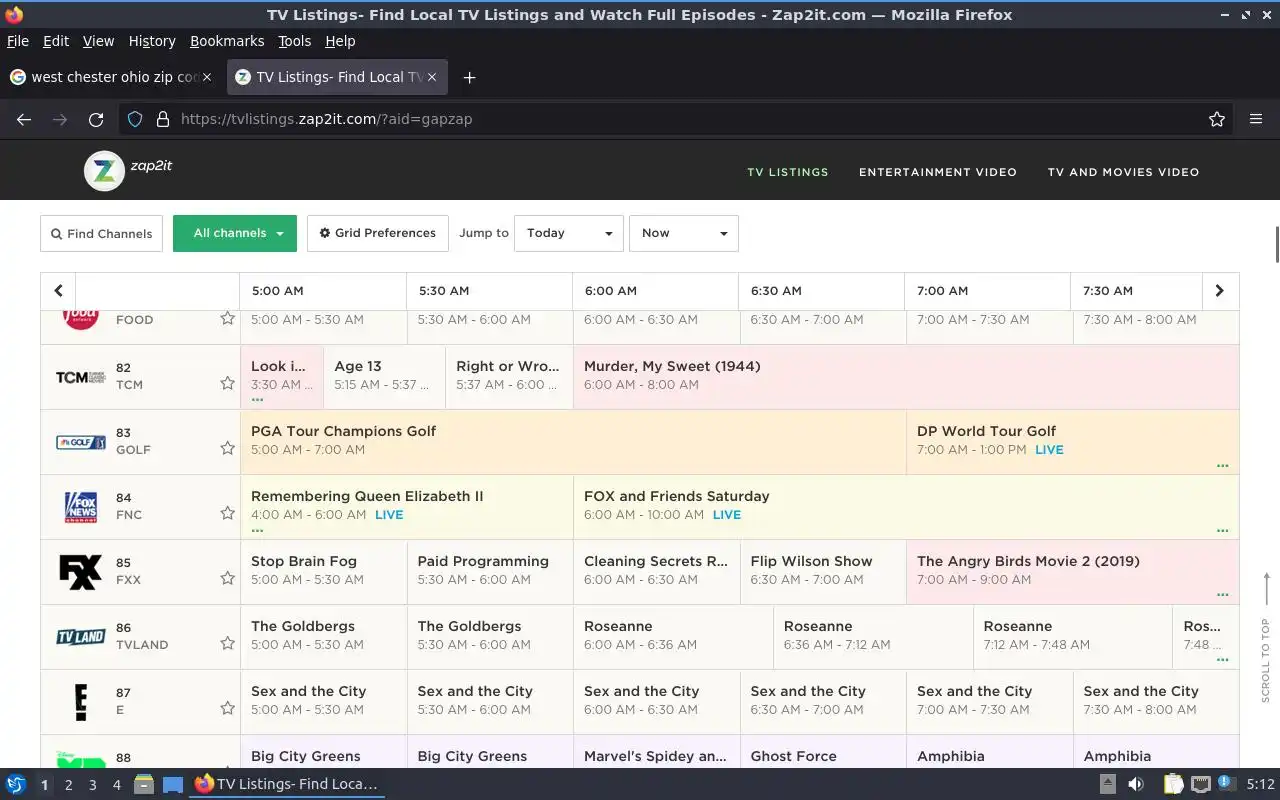This screenshot has height=800, width=1280.
Task: Favorite the FXX channel star
Action: pos(228,578)
